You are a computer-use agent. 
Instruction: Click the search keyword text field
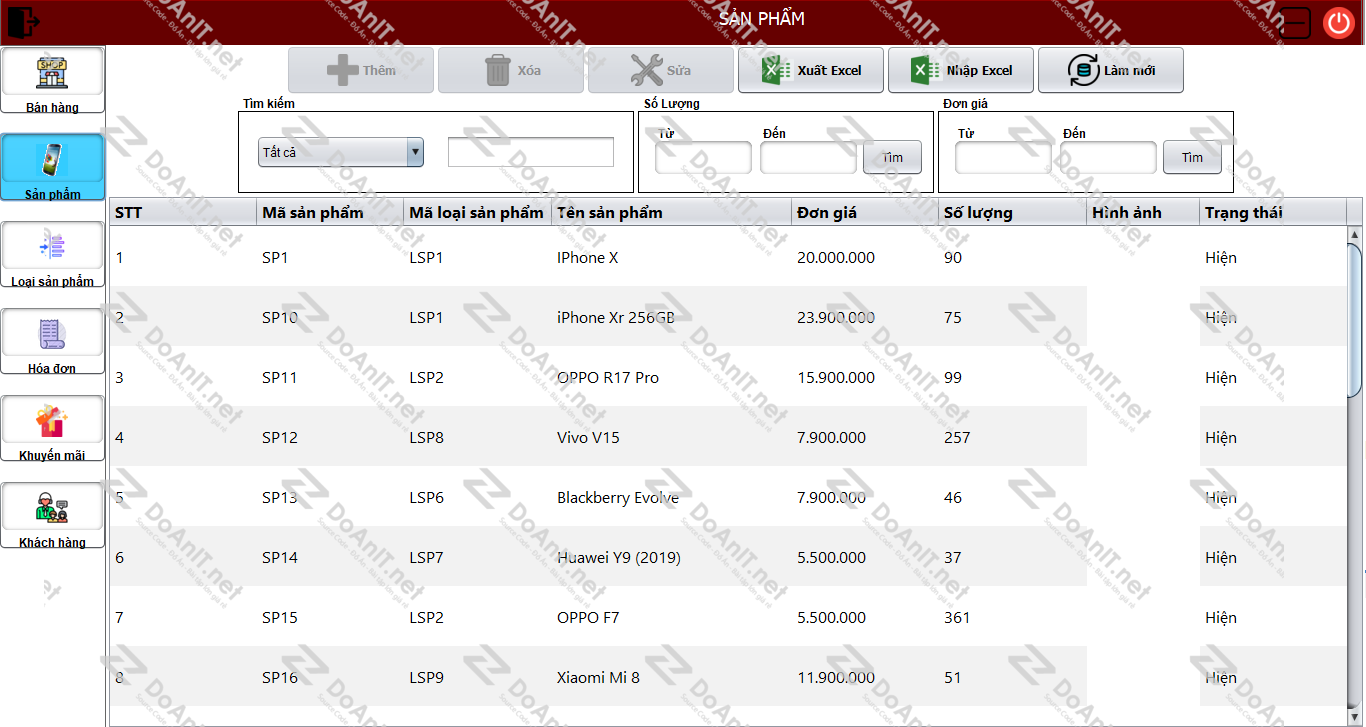531,152
